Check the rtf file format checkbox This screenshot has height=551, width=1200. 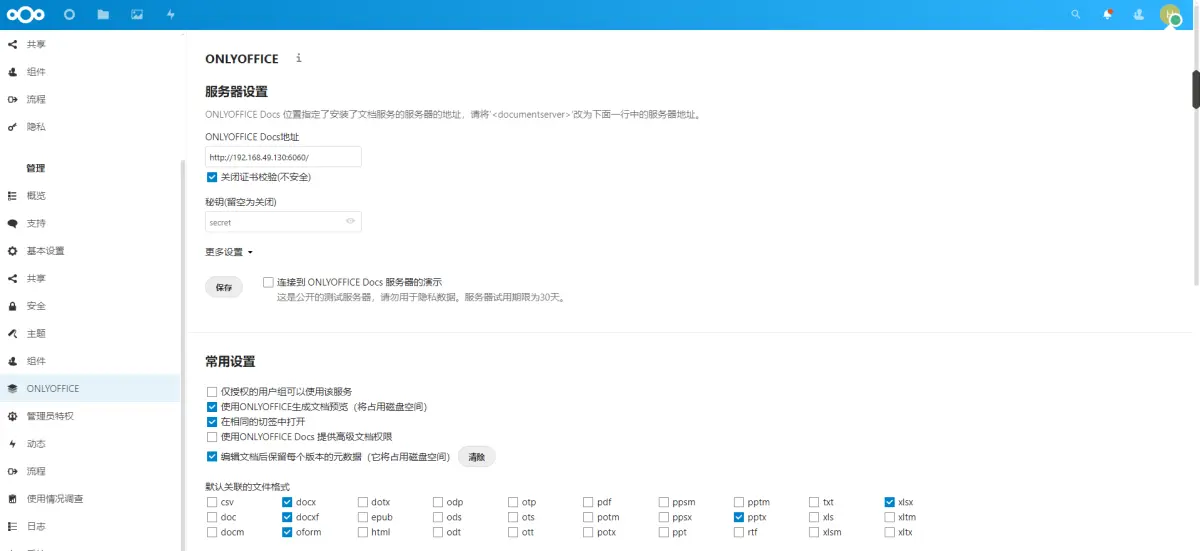(x=739, y=532)
